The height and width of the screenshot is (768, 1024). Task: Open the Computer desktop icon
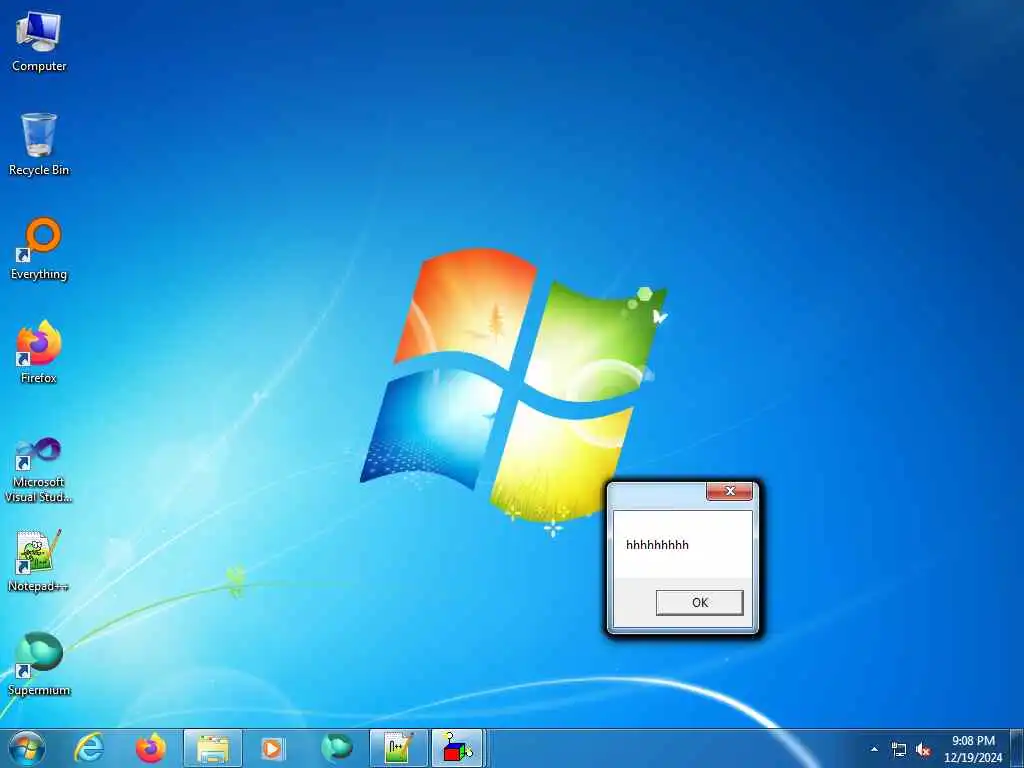(39, 41)
